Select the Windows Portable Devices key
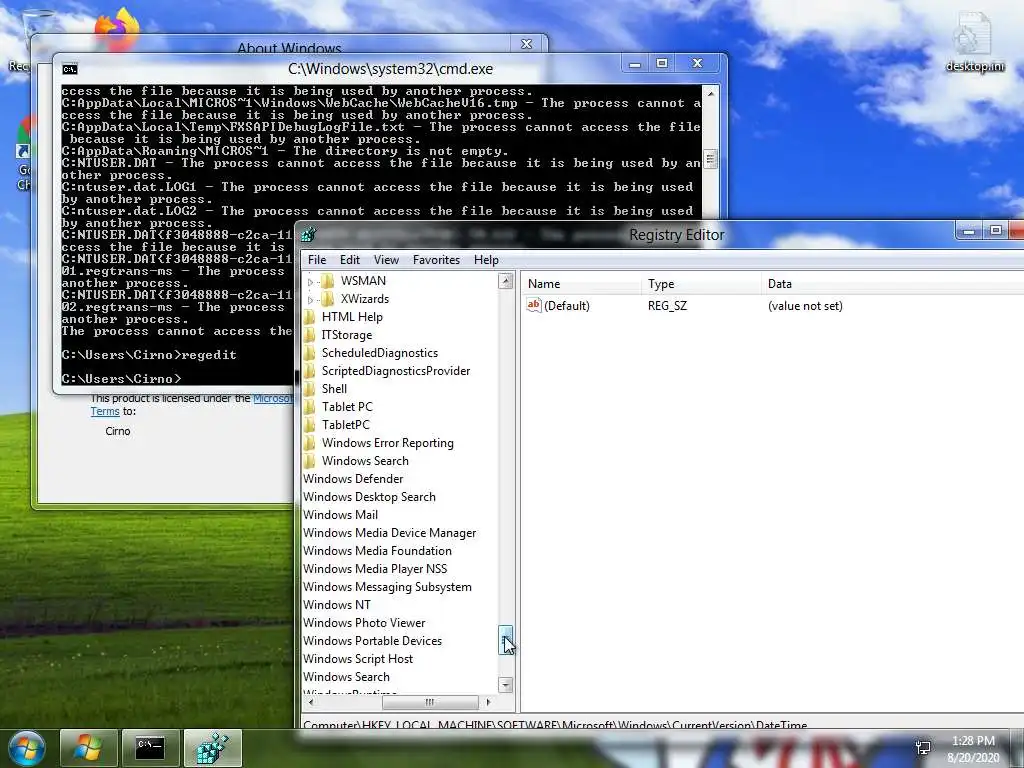 (372, 641)
